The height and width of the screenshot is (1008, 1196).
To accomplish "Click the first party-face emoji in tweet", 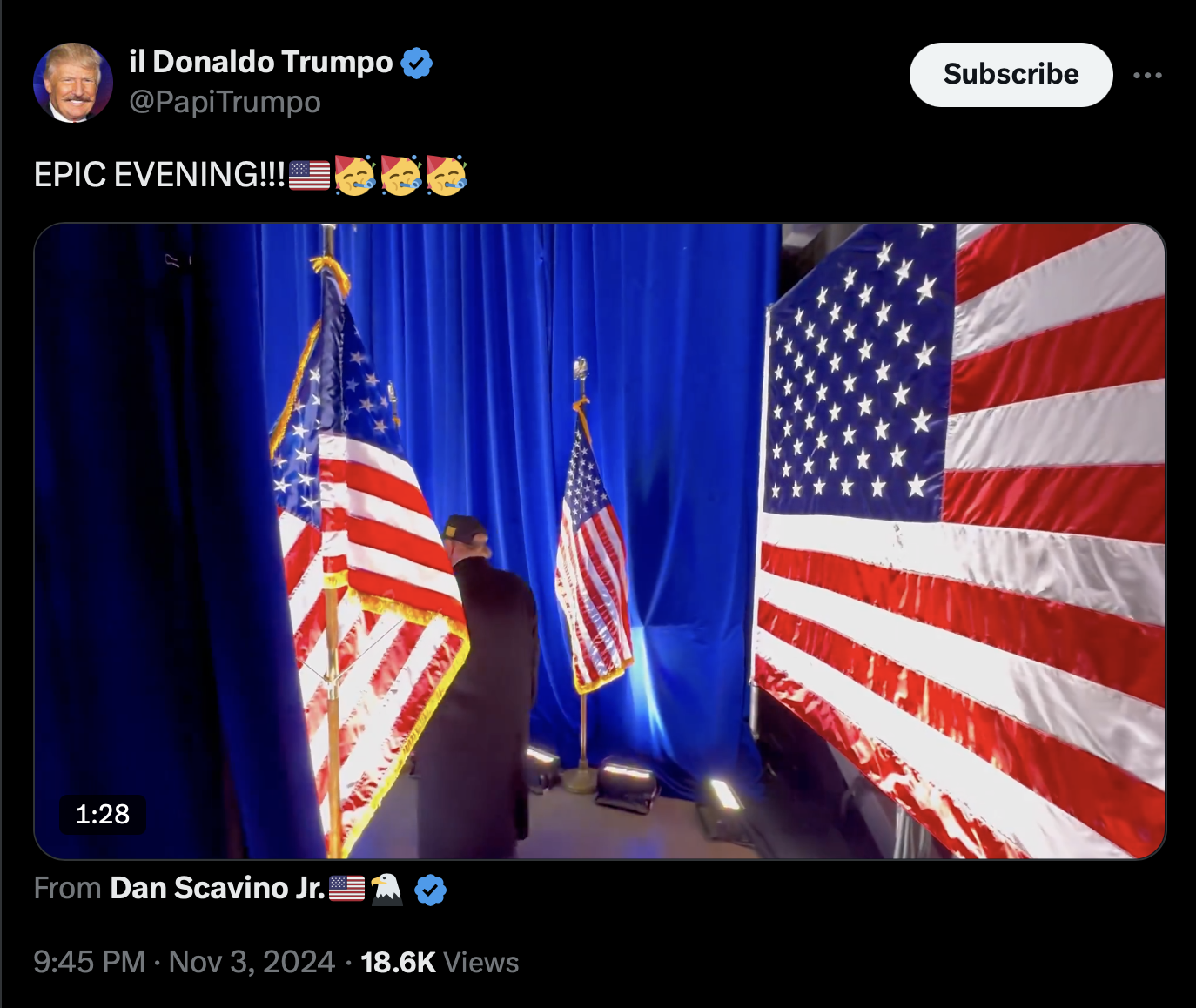I will 354,175.
